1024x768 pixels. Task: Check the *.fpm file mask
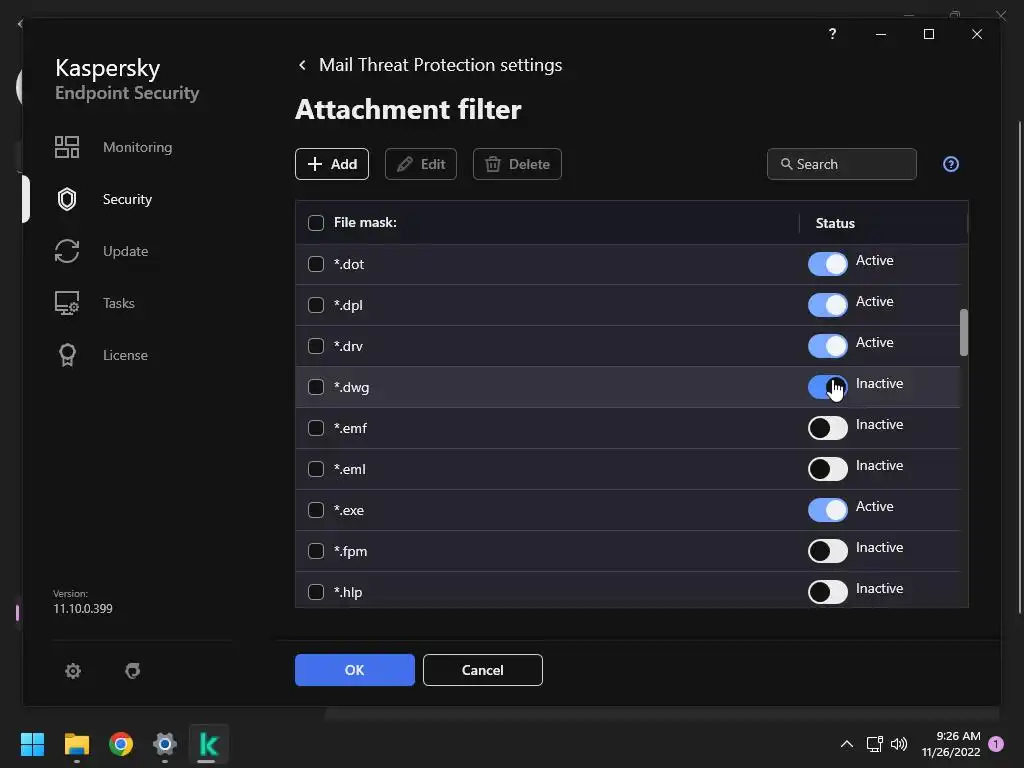tap(315, 551)
